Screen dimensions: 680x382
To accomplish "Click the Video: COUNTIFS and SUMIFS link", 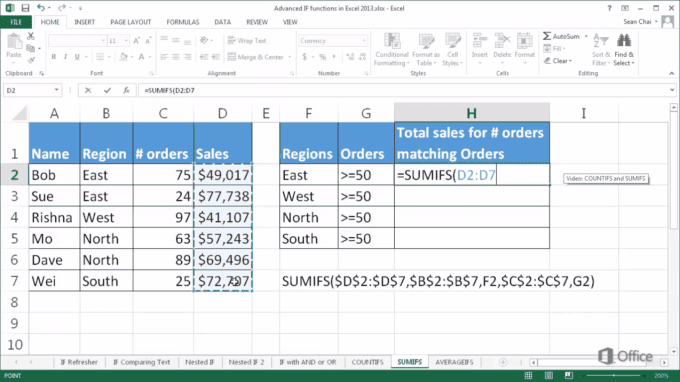I will (x=606, y=179).
